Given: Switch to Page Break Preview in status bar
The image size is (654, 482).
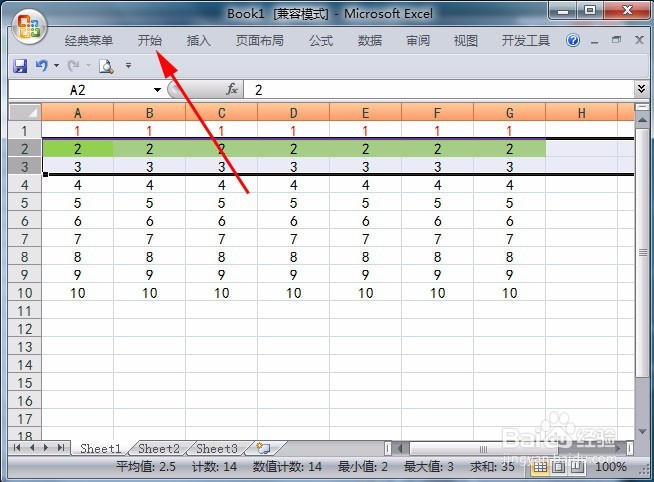Looking at the screenshot, I should coord(577,467).
